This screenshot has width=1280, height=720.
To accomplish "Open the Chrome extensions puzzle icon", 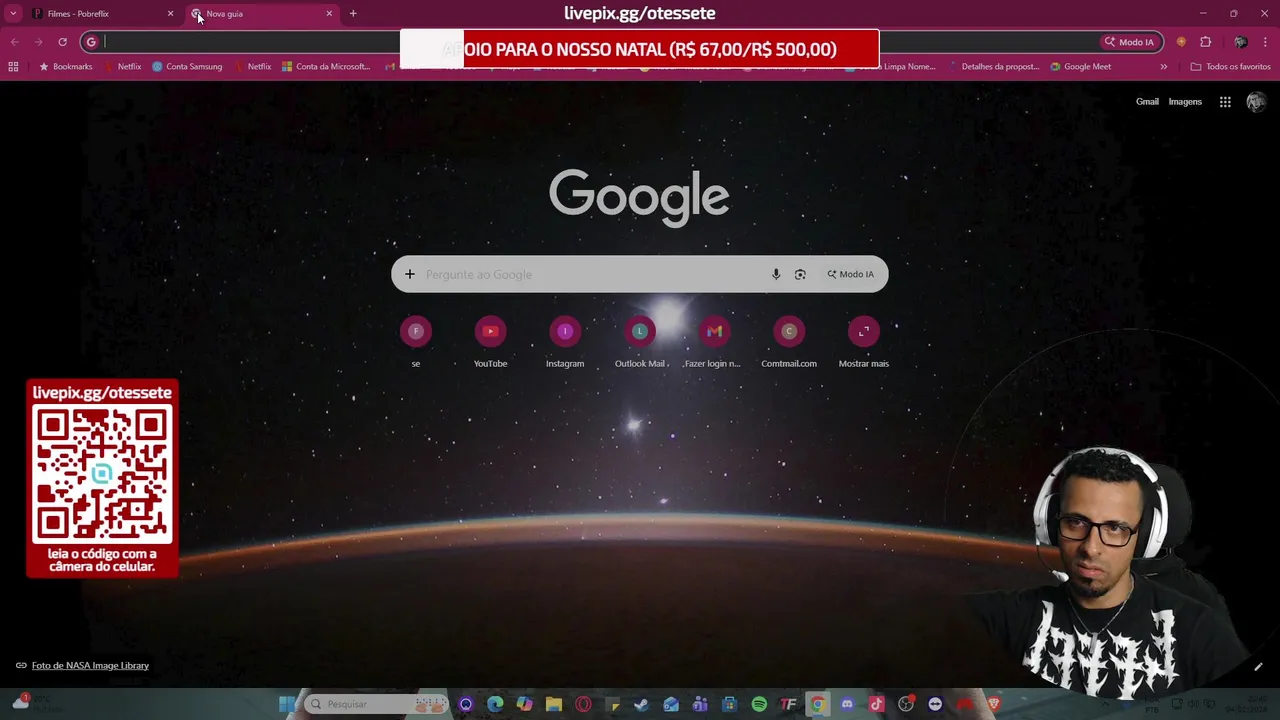I will point(1205,42).
